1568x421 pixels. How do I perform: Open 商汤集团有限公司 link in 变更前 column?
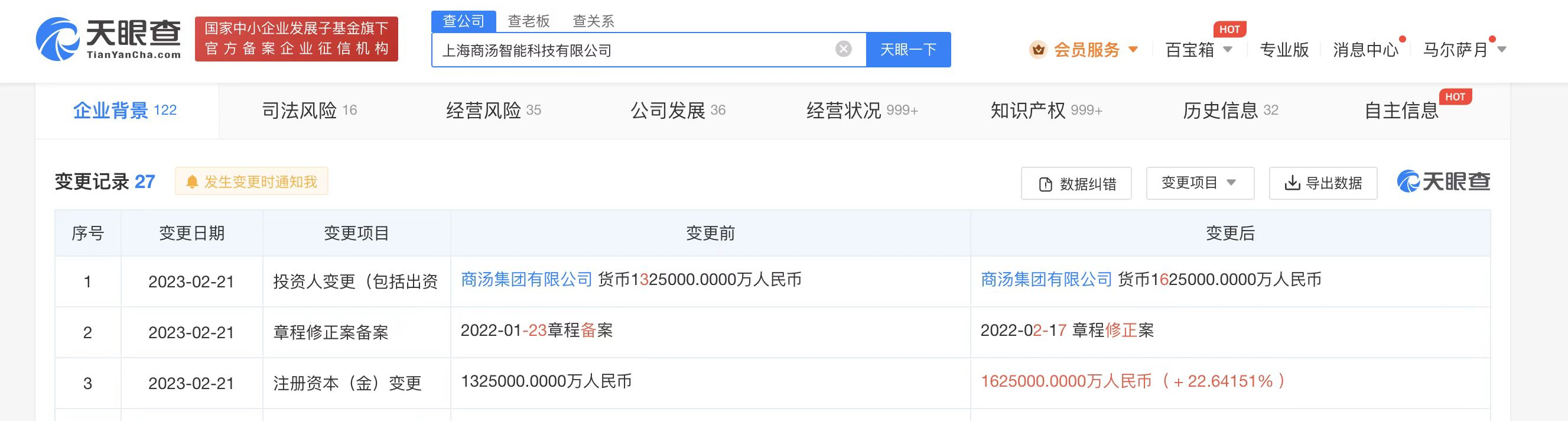click(526, 280)
